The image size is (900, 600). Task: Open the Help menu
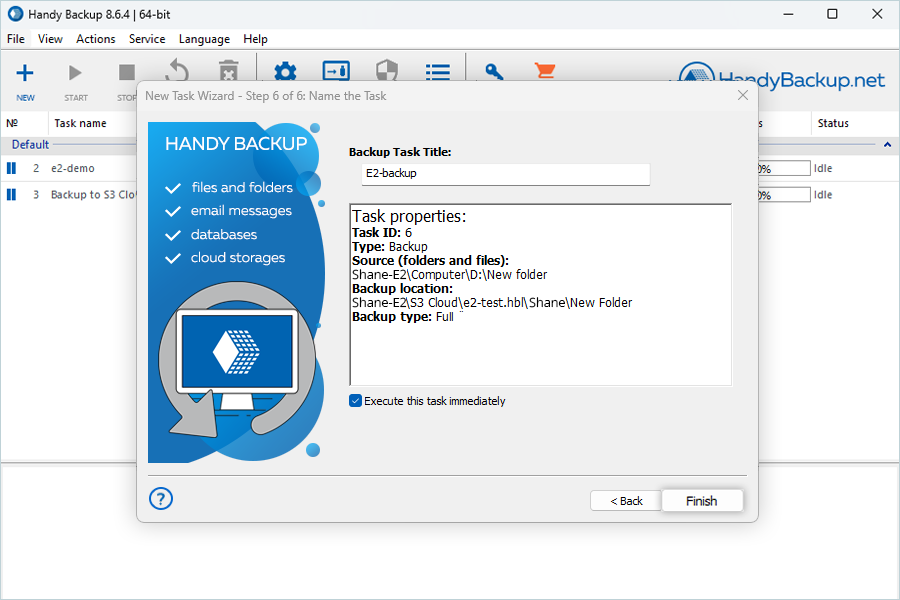[255, 39]
